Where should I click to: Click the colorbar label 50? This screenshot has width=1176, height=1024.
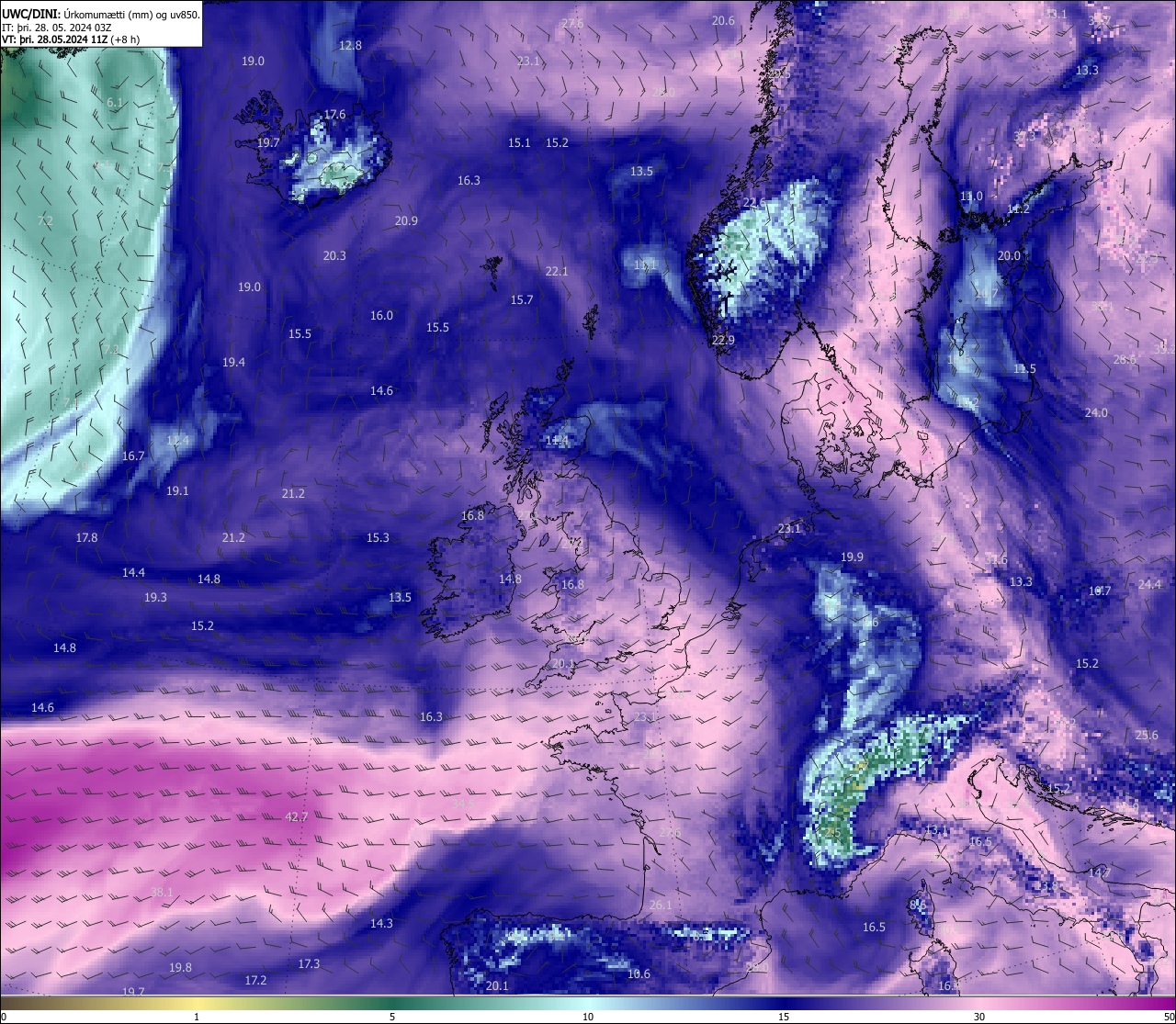click(x=1169, y=1017)
